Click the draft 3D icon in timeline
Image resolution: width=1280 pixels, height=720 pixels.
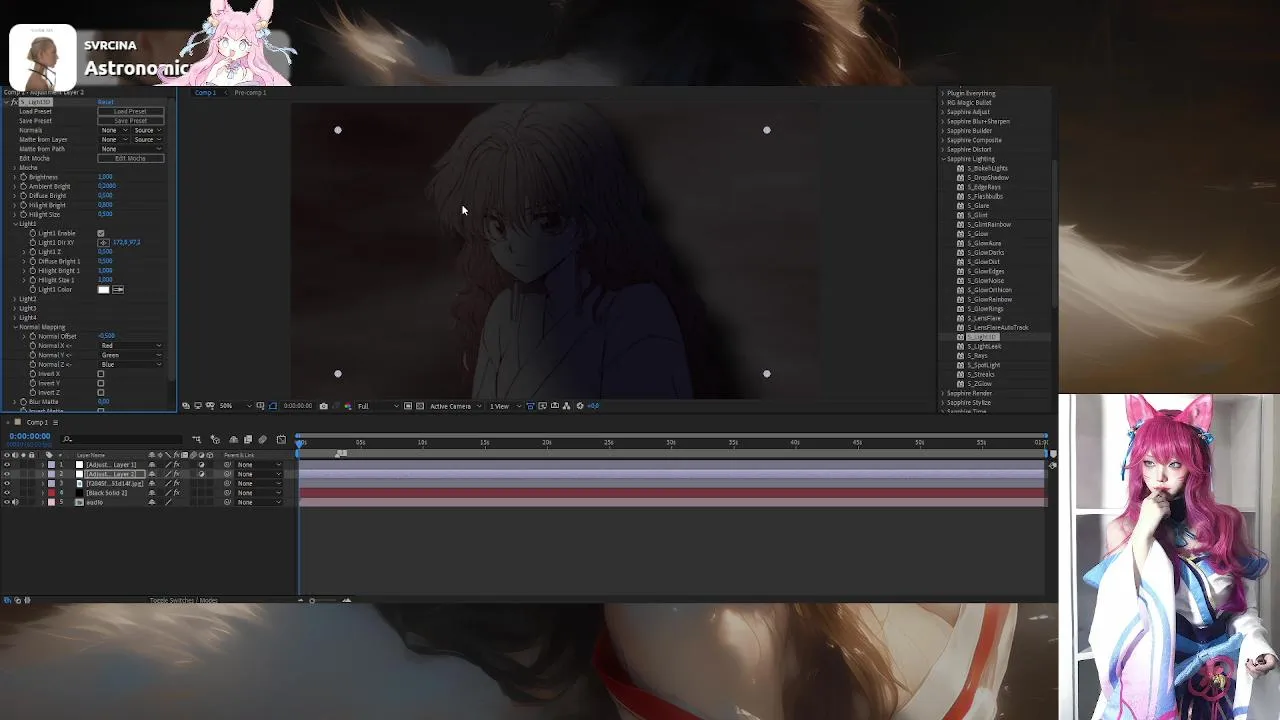click(215, 440)
